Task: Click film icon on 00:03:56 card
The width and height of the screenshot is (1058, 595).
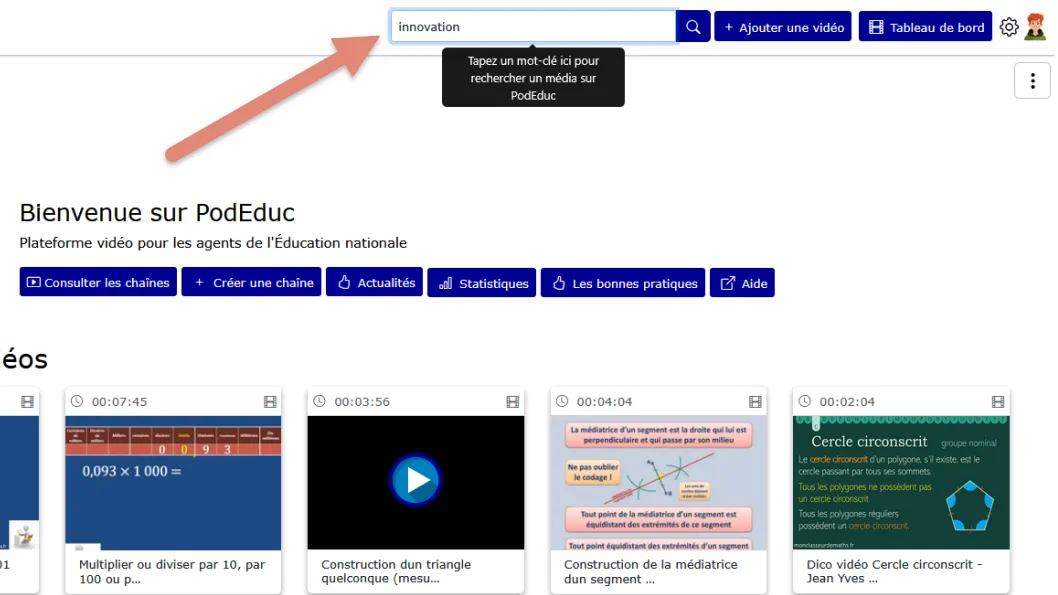Action: coord(513,401)
